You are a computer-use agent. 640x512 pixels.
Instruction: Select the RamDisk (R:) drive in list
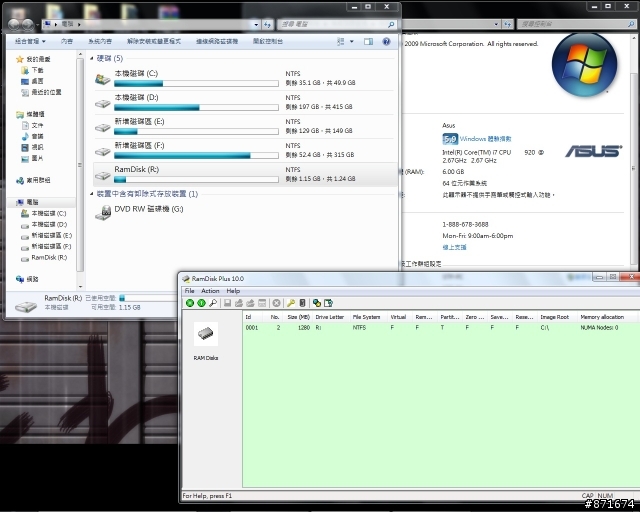[245, 174]
